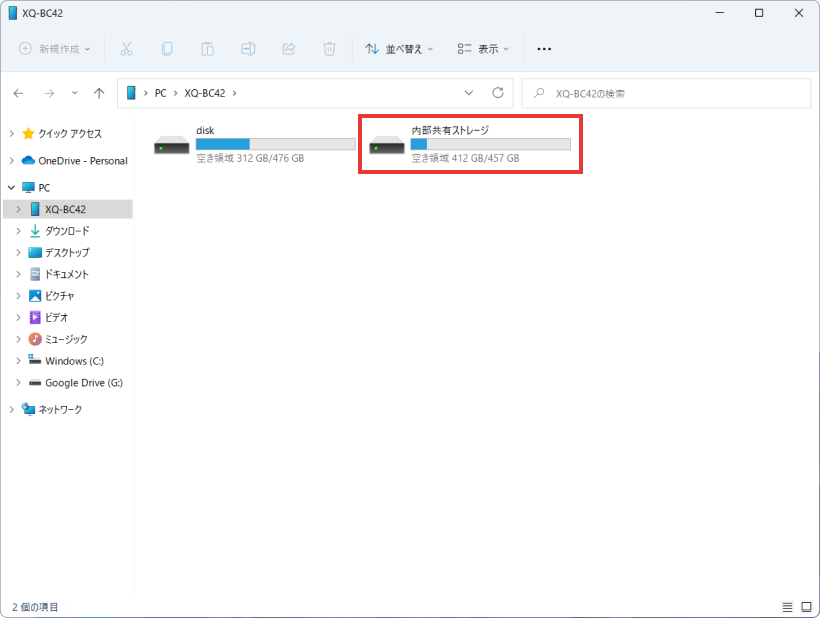Expand クイック アクセス tree node
This screenshot has height=618, width=820.
tap(12, 133)
